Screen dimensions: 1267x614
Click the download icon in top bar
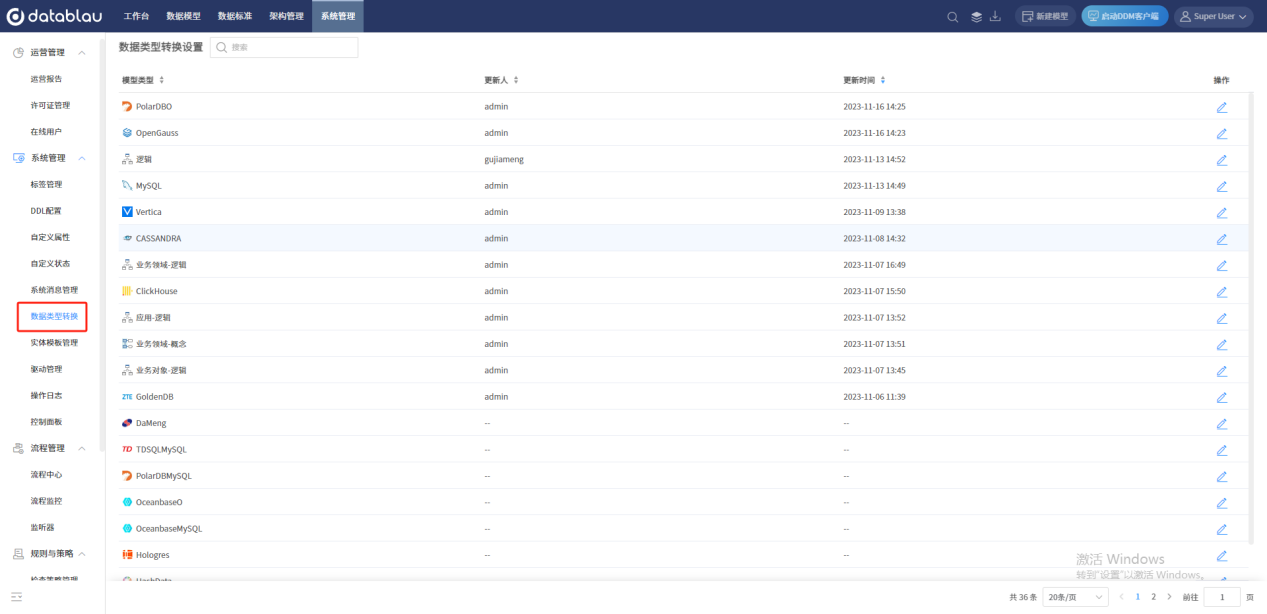click(995, 16)
